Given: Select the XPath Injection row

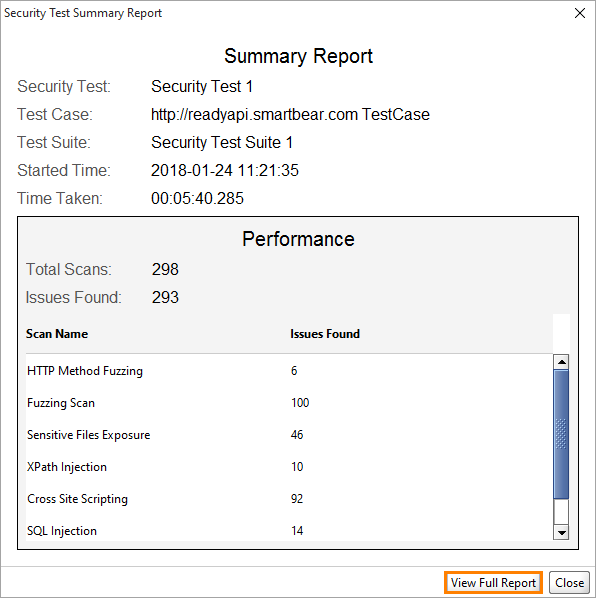Looking at the screenshot, I should pos(289,467).
